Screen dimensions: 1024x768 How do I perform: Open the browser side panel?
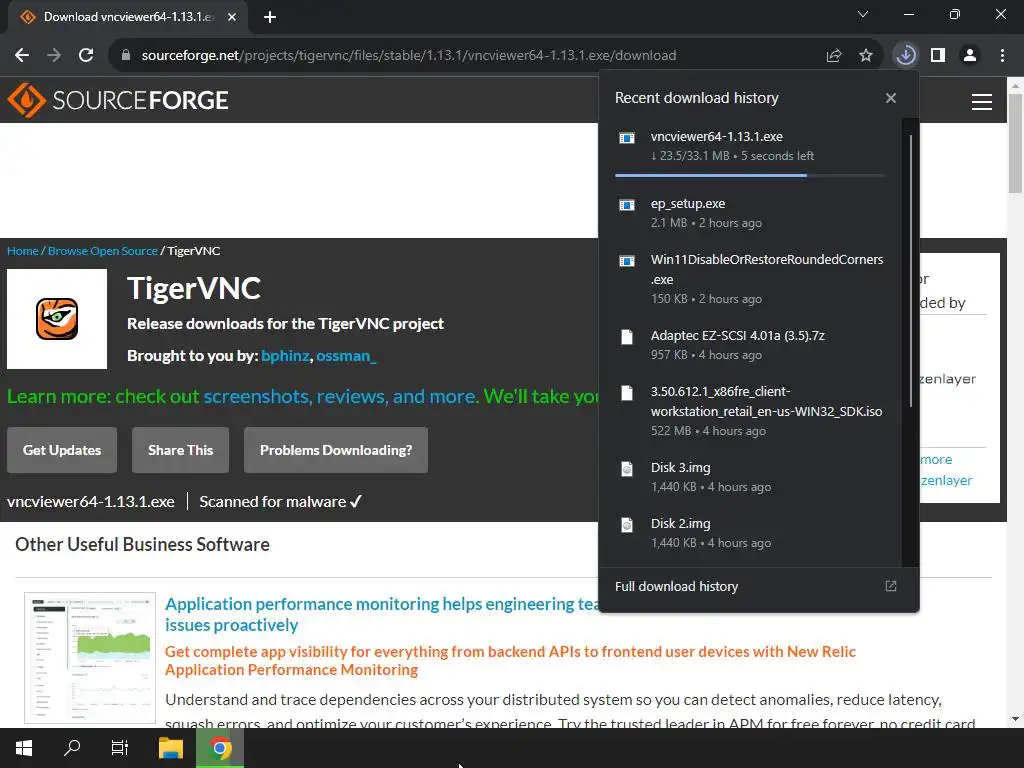click(x=938, y=56)
